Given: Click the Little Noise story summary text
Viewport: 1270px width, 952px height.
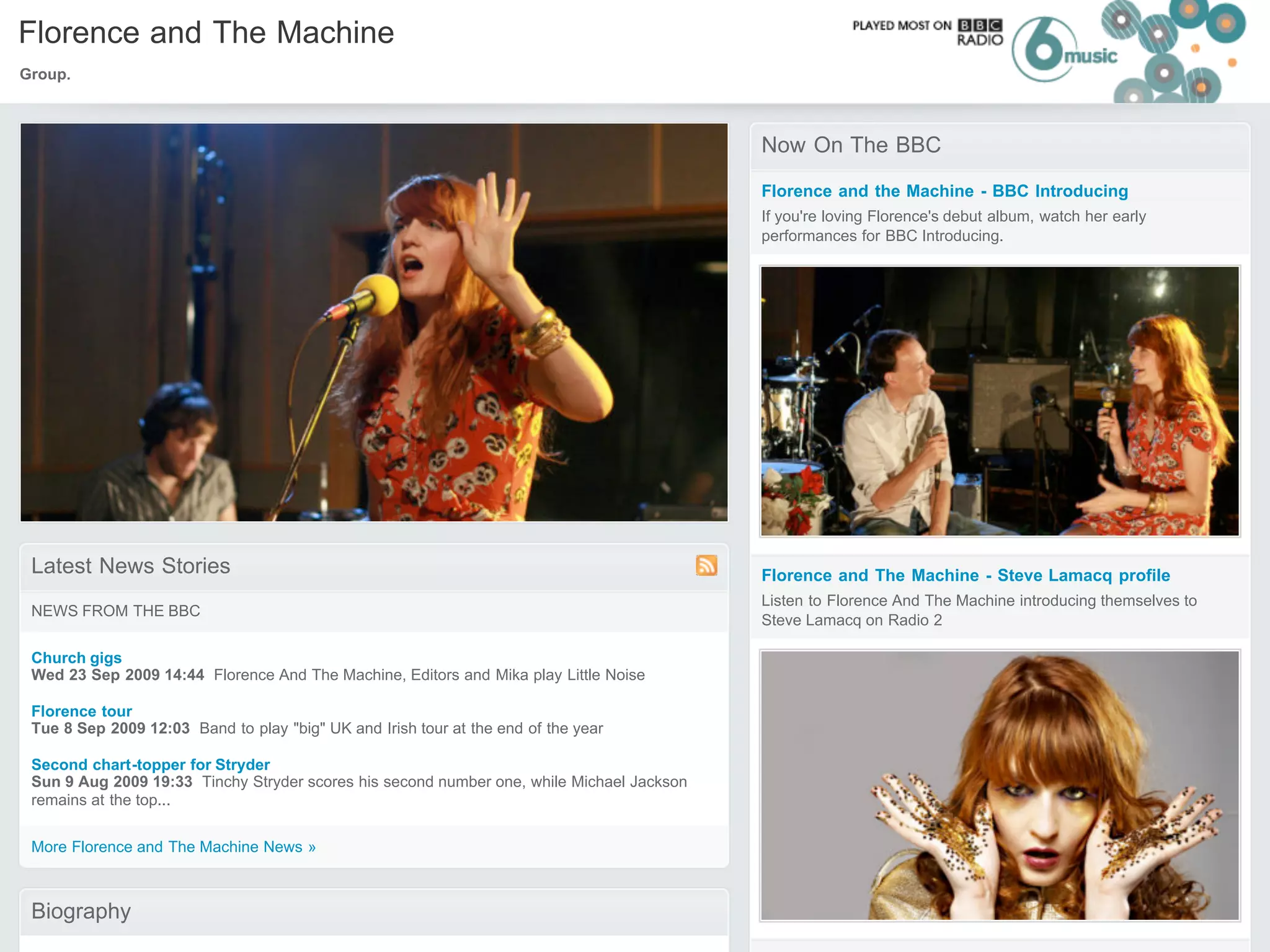Looking at the screenshot, I should 429,675.
